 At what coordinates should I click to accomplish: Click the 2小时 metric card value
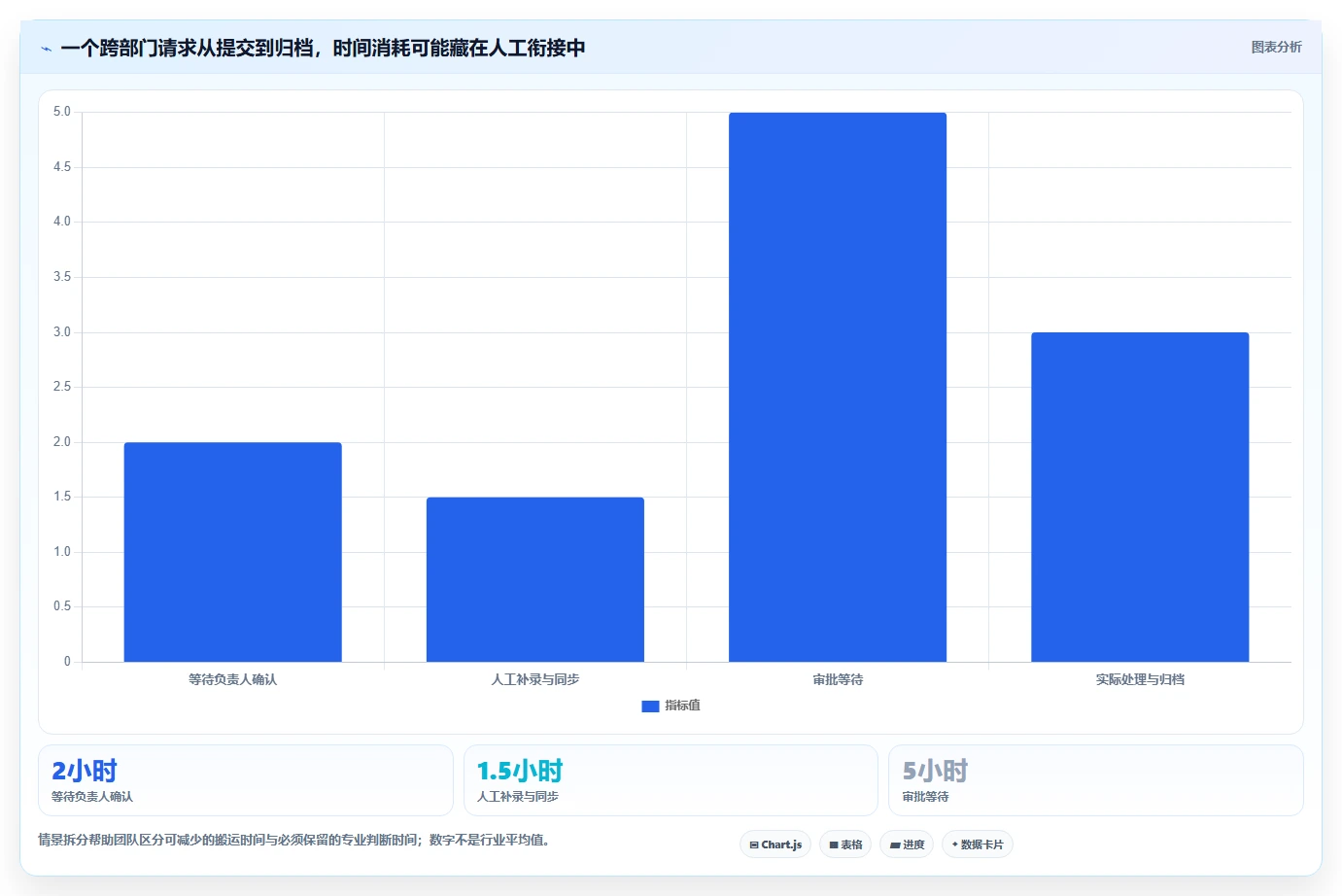85,772
